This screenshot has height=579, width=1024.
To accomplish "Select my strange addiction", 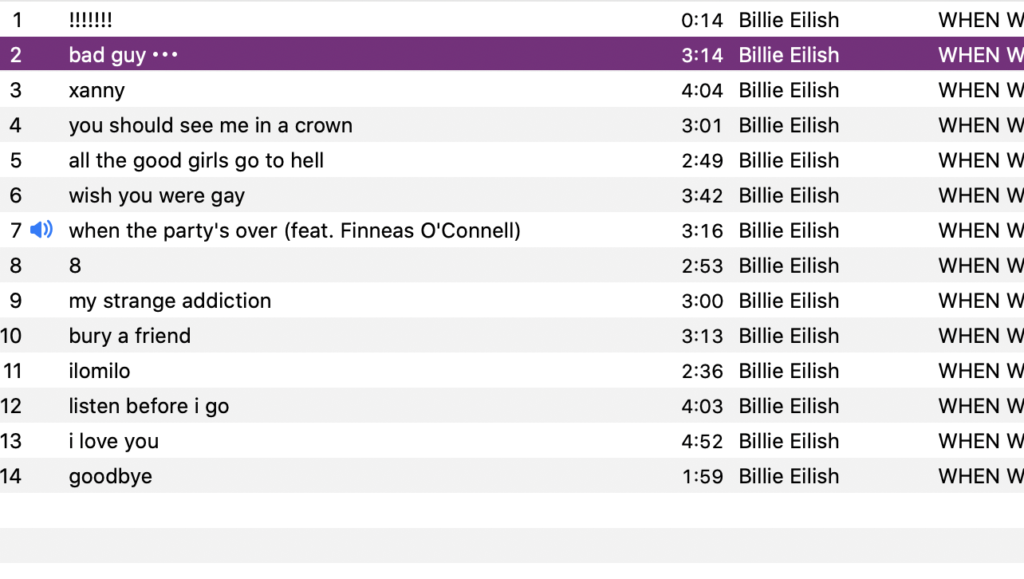I will (x=170, y=301).
